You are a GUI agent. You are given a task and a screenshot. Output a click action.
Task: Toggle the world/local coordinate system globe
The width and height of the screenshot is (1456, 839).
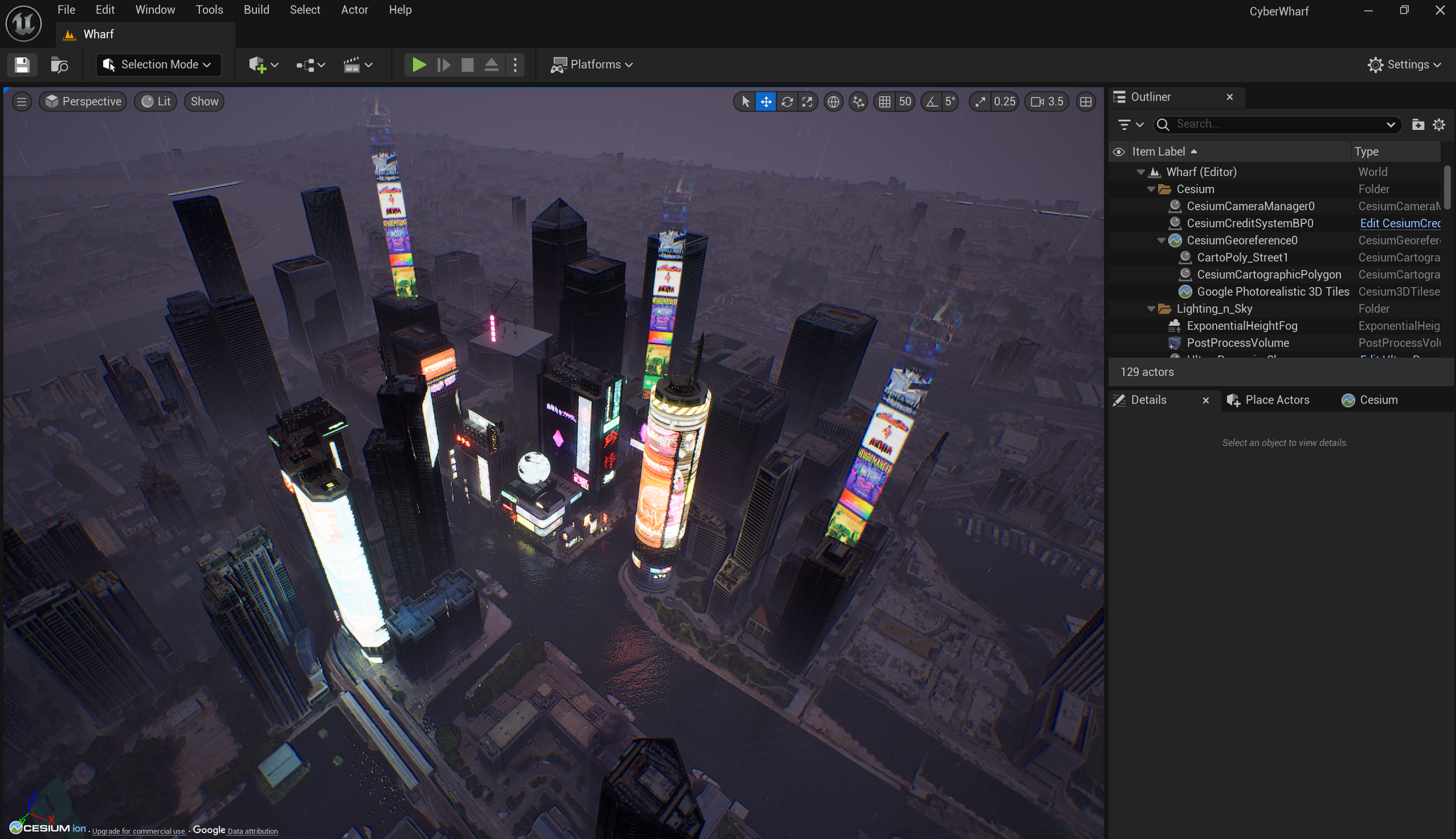point(833,102)
